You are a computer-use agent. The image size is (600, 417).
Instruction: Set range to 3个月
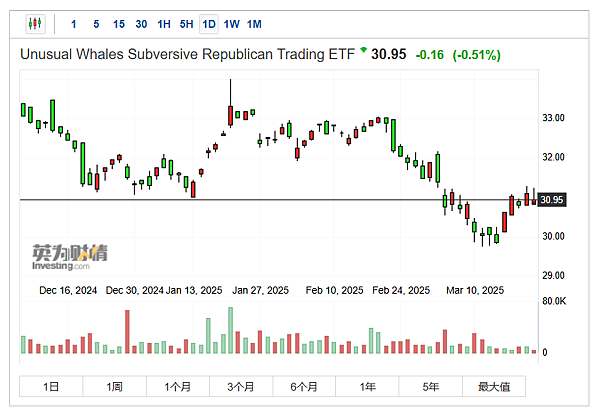click(241, 386)
